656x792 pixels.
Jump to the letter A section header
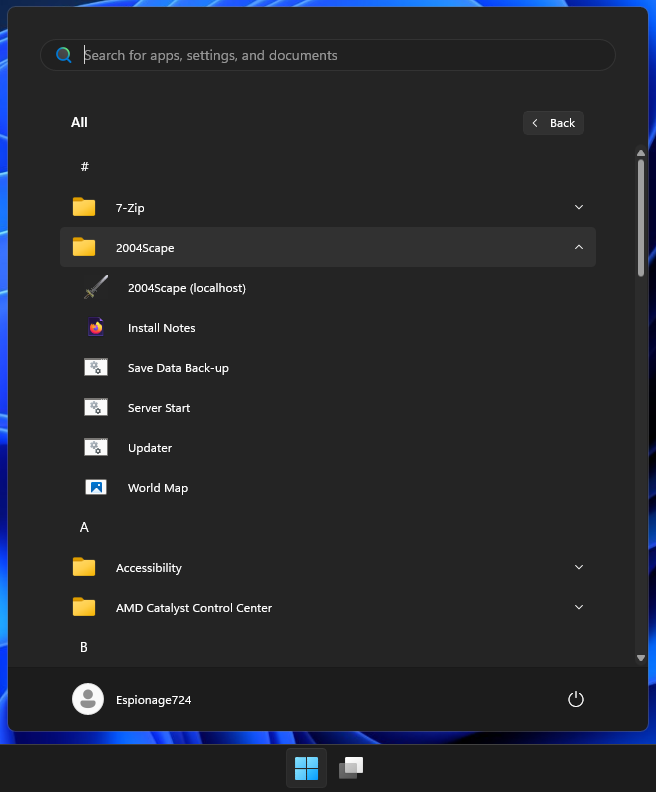click(84, 527)
